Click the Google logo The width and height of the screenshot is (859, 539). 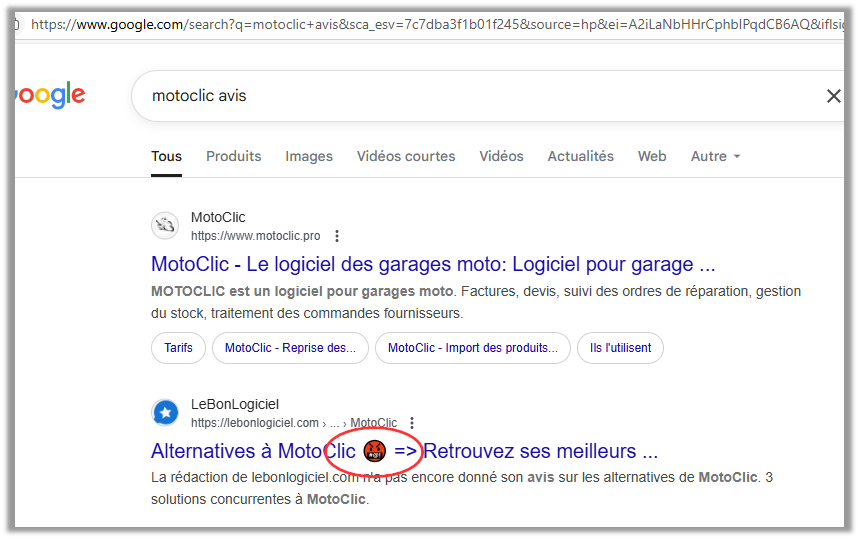coord(50,95)
